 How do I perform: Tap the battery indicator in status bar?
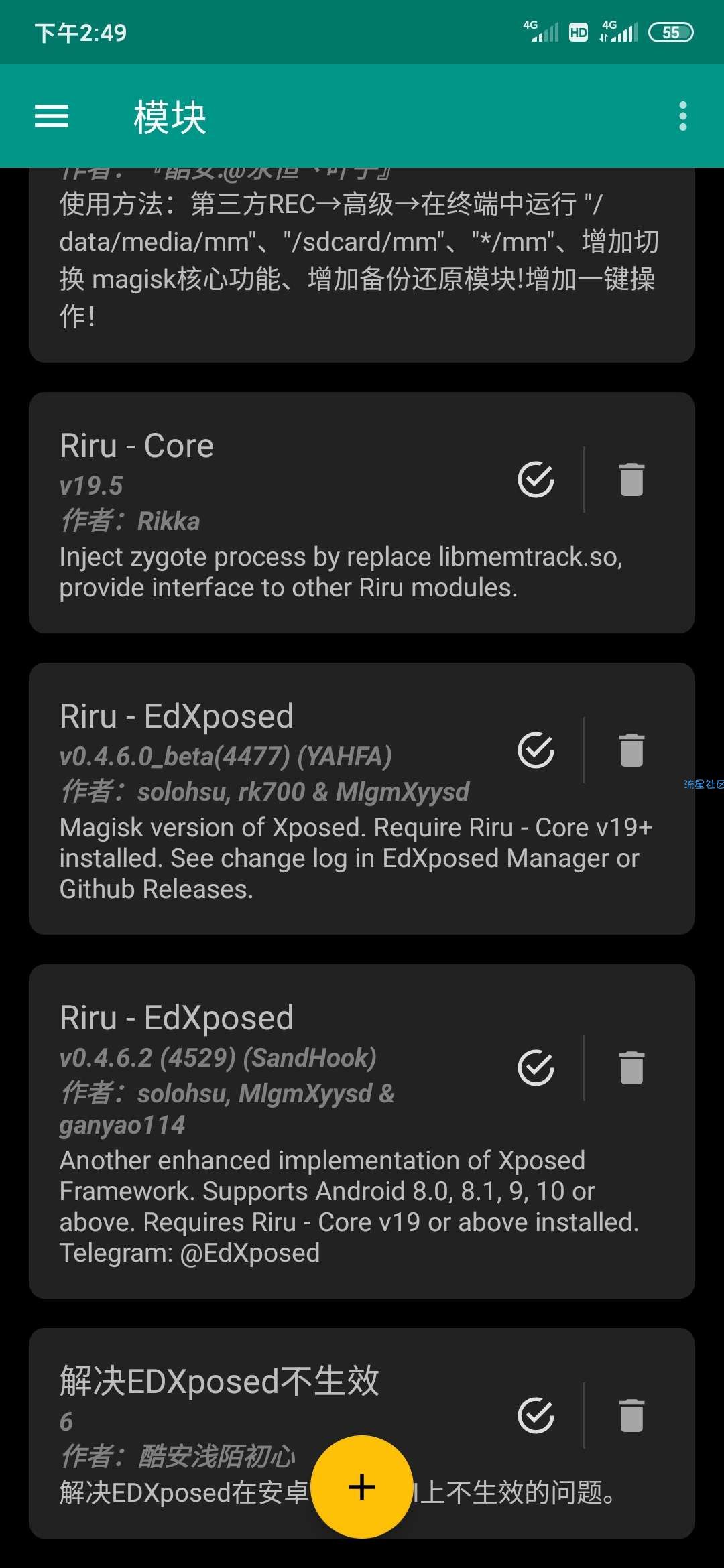point(670,32)
